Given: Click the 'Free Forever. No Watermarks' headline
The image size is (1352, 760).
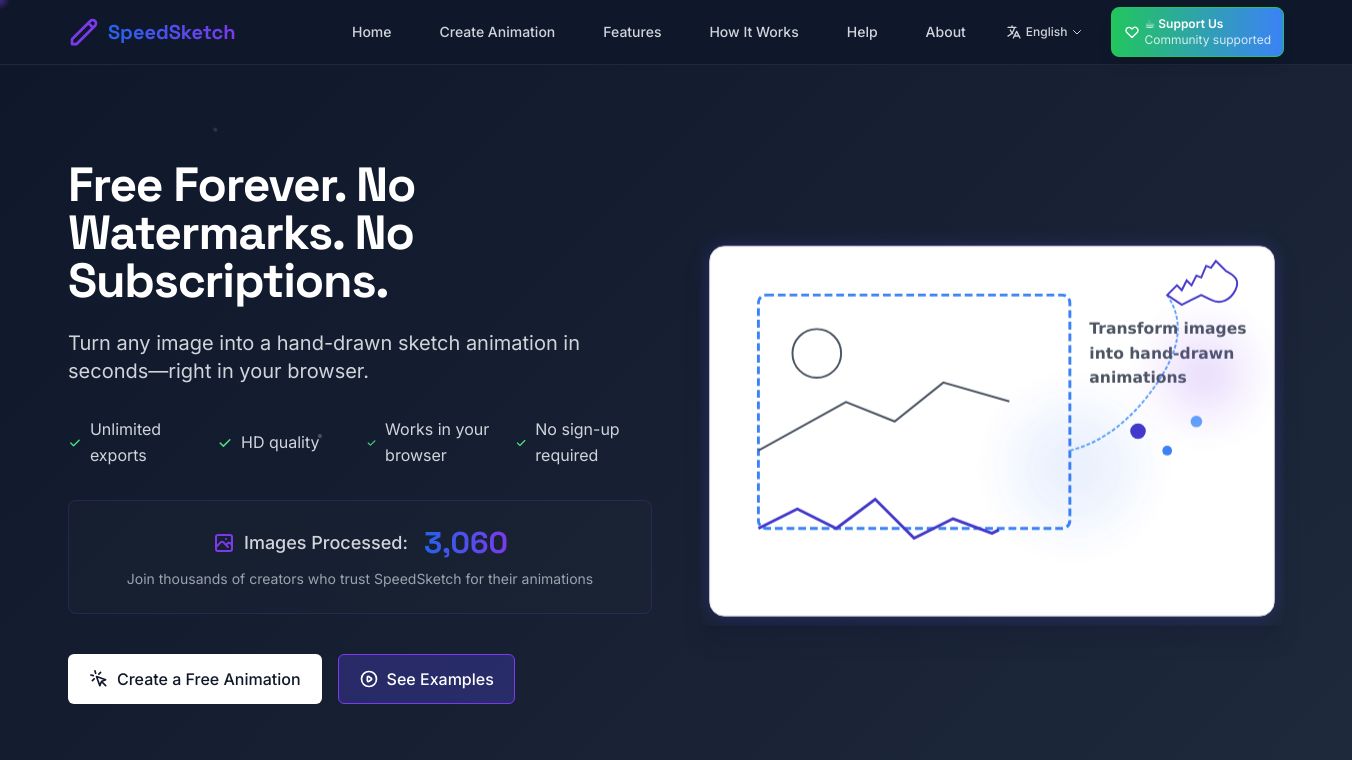Looking at the screenshot, I should click(242, 234).
